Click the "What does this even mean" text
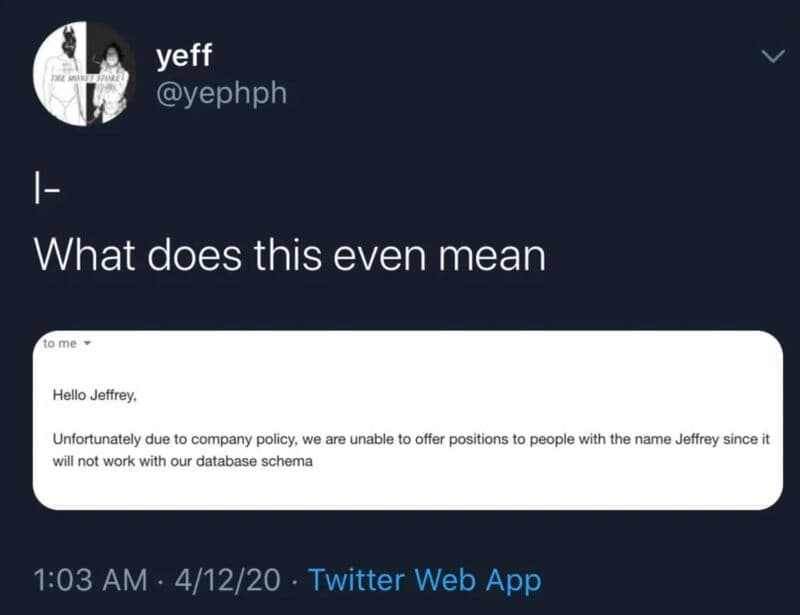Viewport: 800px width, 615px height. coord(290,255)
